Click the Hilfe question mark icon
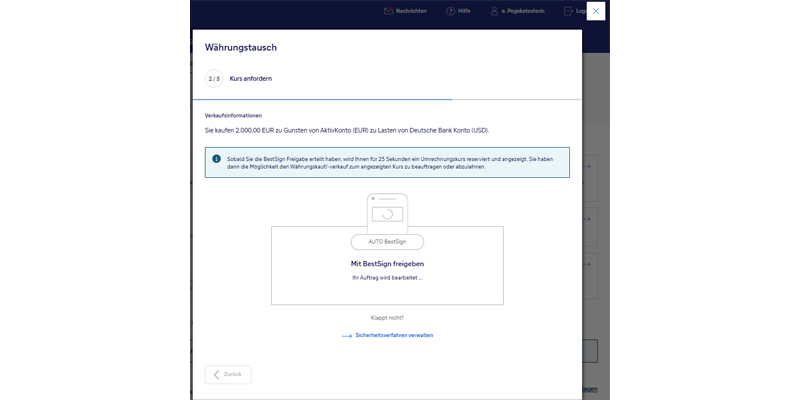 click(x=450, y=11)
